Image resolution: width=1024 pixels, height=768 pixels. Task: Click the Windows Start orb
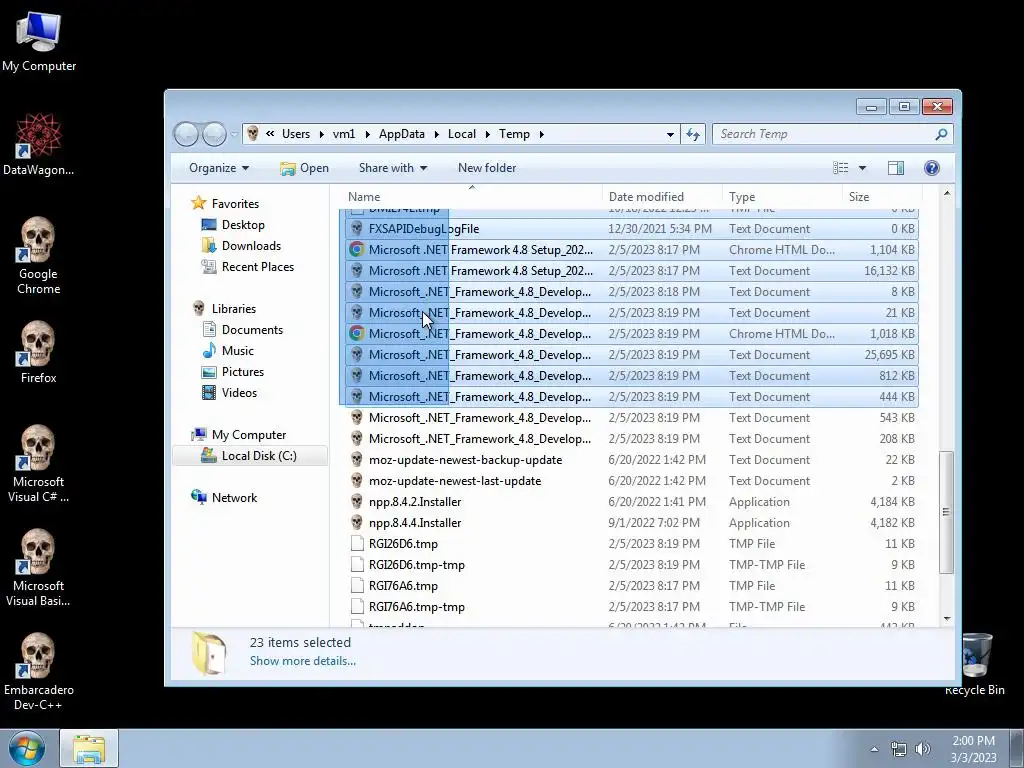click(27, 748)
